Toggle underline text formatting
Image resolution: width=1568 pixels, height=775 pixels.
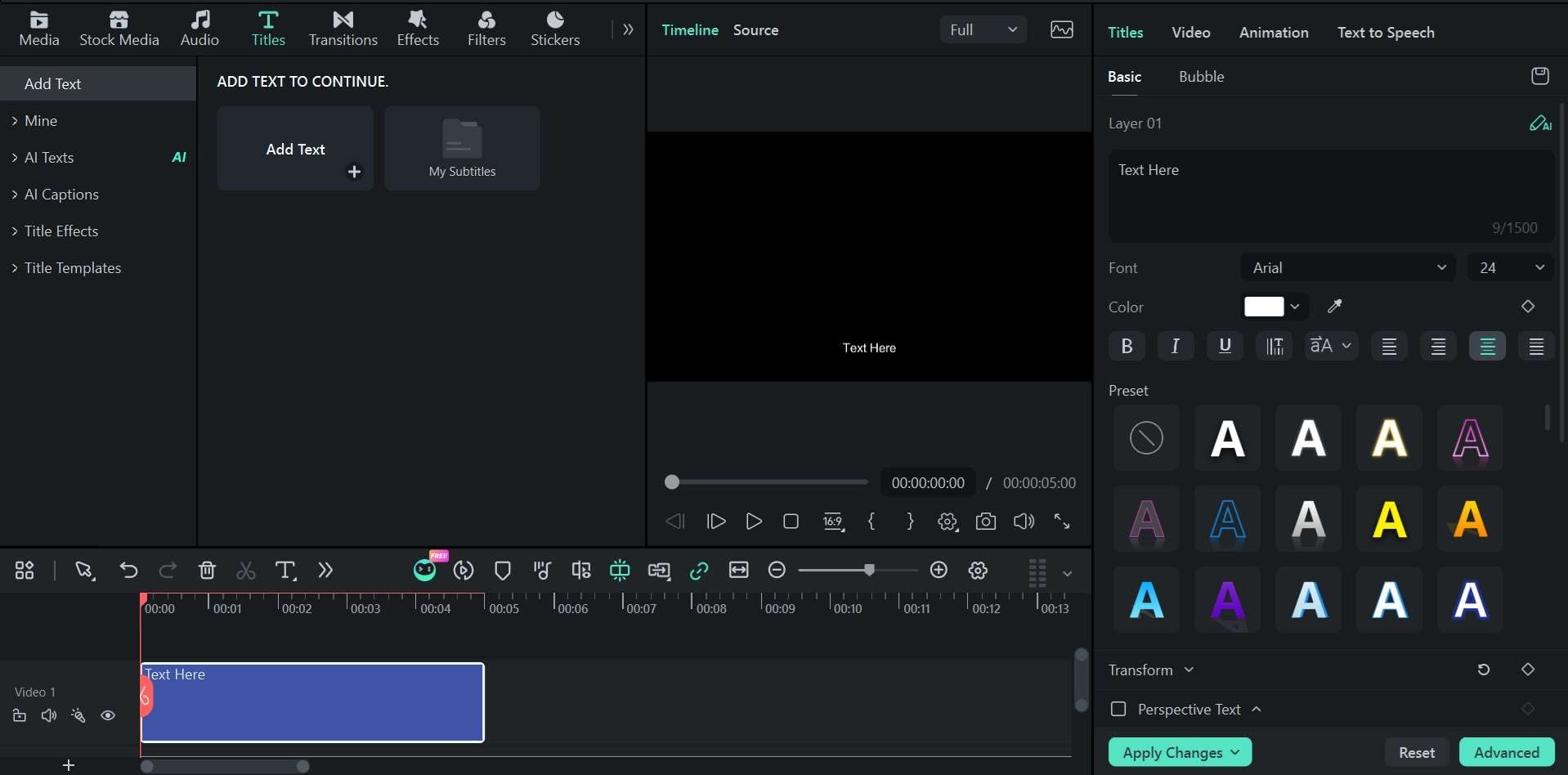pos(1225,346)
